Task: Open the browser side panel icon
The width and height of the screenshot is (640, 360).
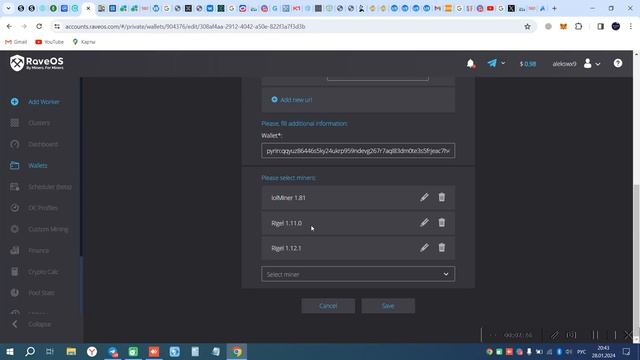Action: pyautogui.click(x=600, y=27)
